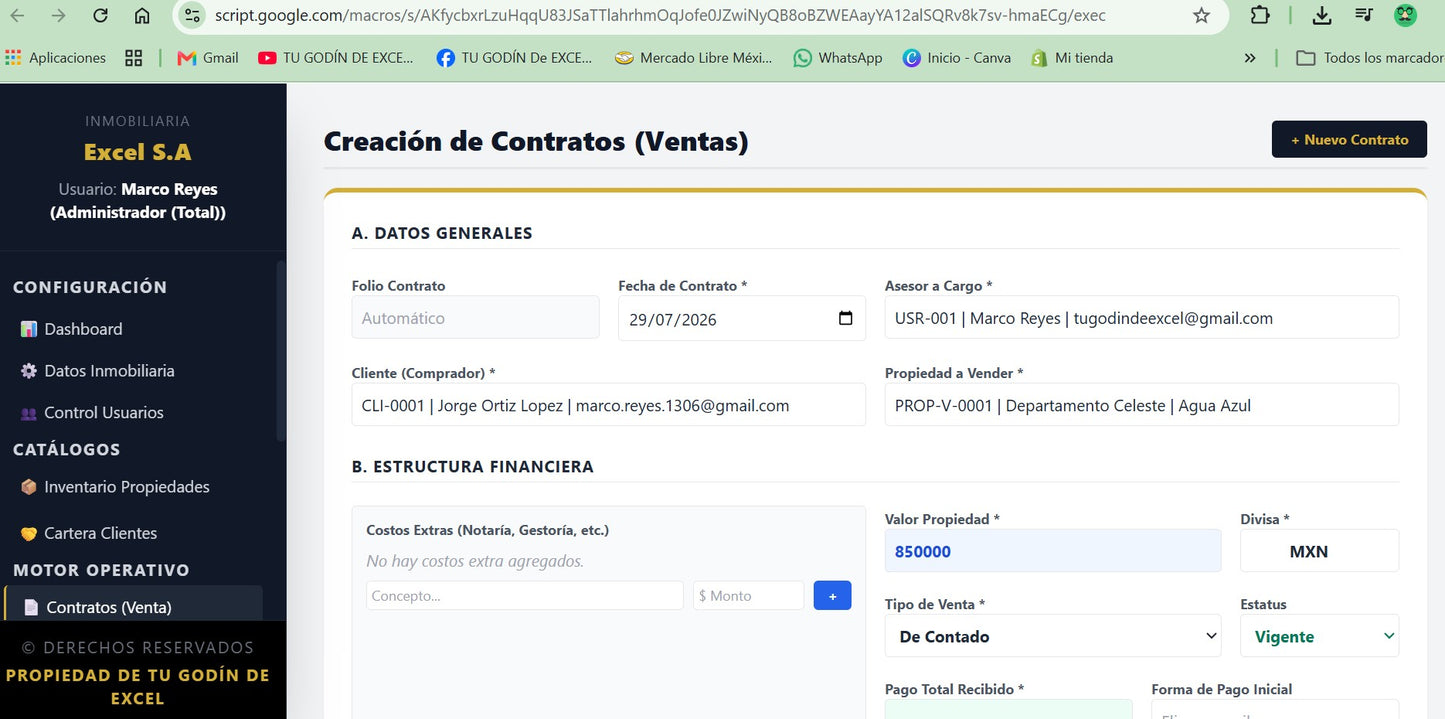This screenshot has height=719, width=1445.
Task: Click the Marco Reyes user name text
Action: point(169,189)
